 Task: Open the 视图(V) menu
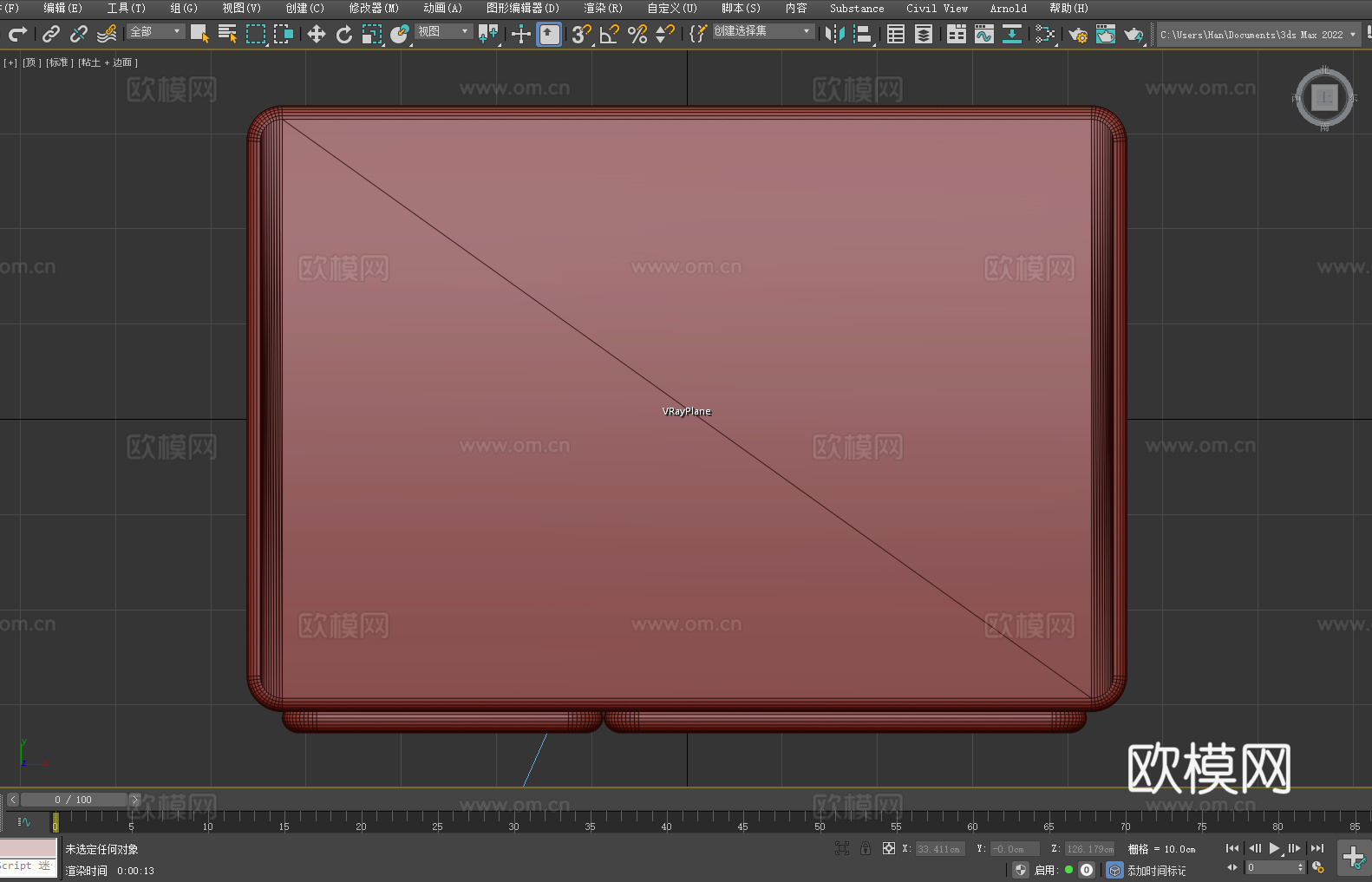click(241, 8)
